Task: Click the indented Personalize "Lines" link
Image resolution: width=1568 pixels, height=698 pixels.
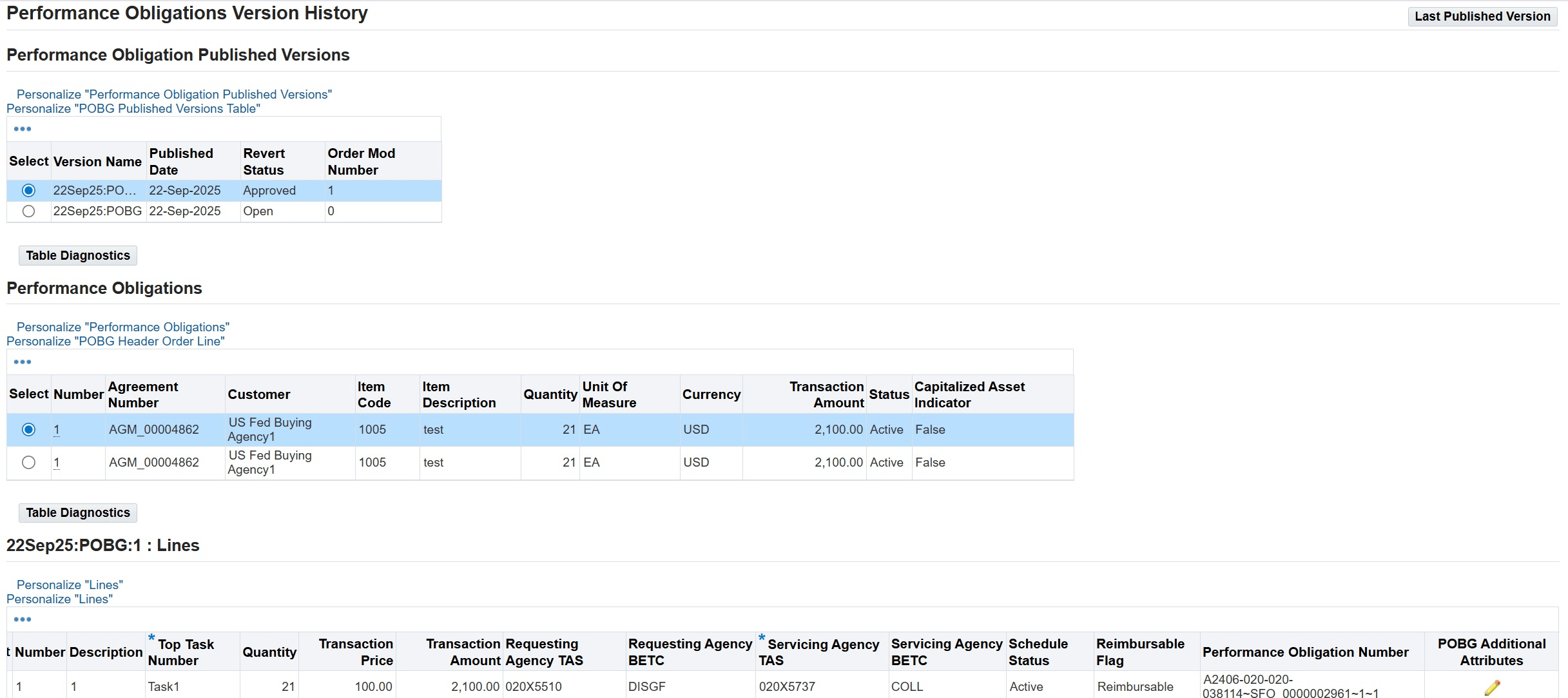Action: click(x=70, y=585)
